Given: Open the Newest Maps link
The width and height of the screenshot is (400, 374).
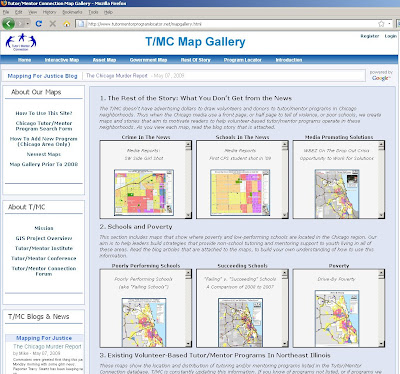Looking at the screenshot, I should [44, 154].
